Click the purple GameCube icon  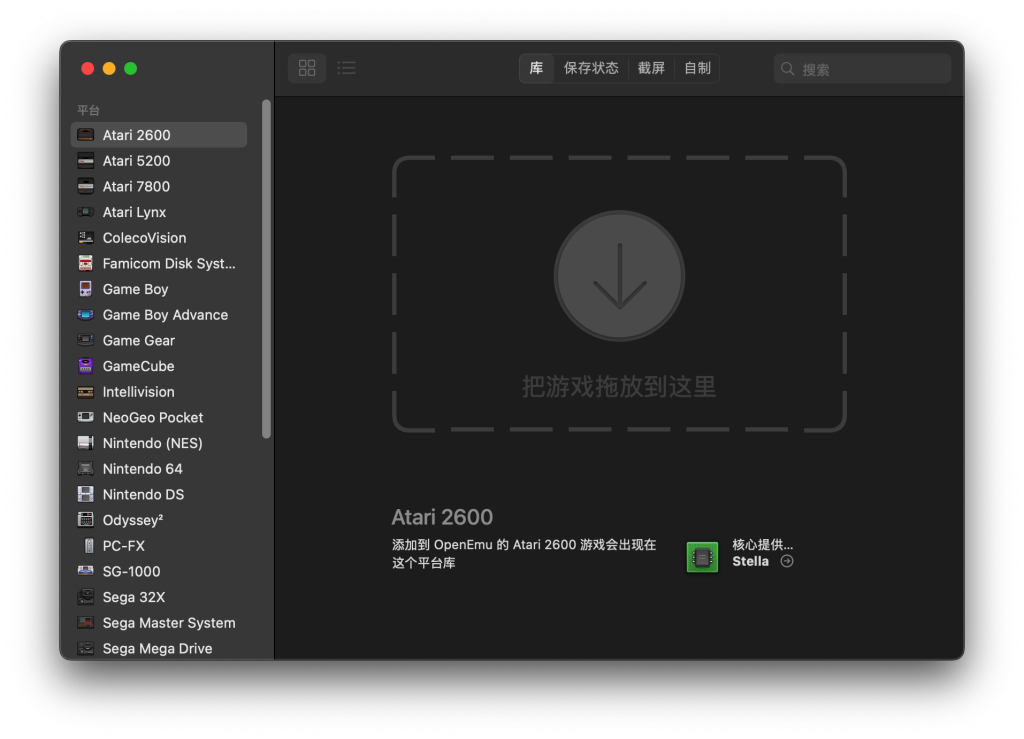click(x=86, y=366)
